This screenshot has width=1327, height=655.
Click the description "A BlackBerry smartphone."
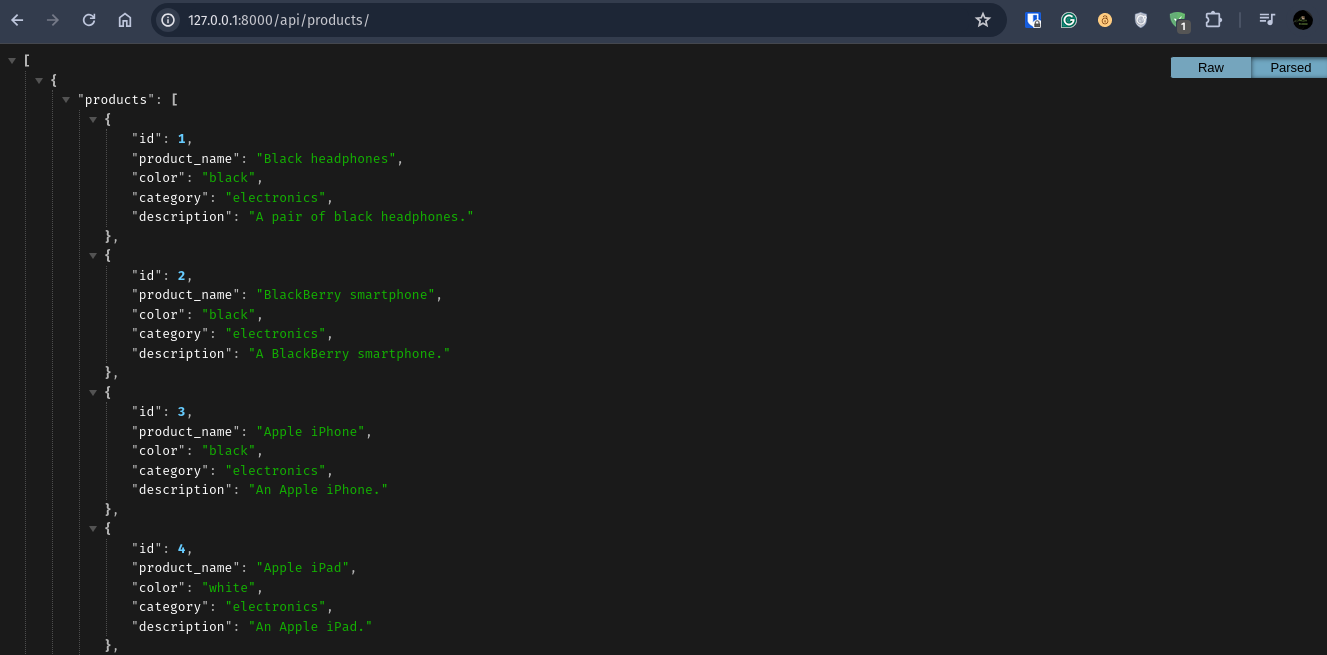coord(349,353)
